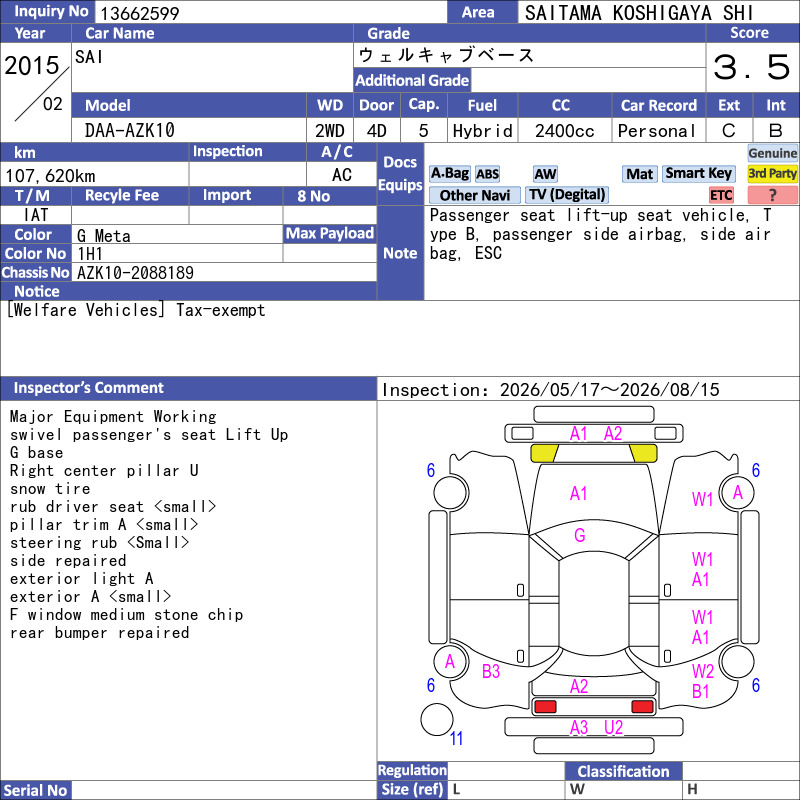Click the area SAITAMA KOSHIGAYA SHI
Image resolution: width=800 pixels, height=800 pixels.
click(x=639, y=13)
